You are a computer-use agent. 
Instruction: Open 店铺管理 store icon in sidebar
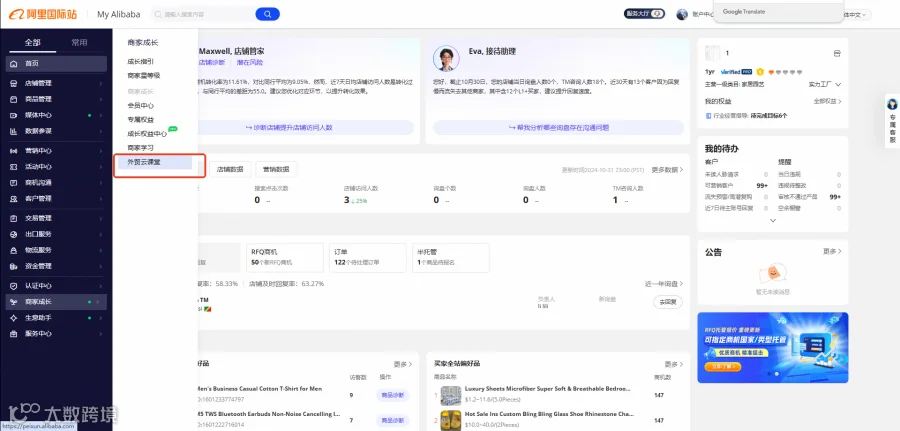(x=14, y=83)
